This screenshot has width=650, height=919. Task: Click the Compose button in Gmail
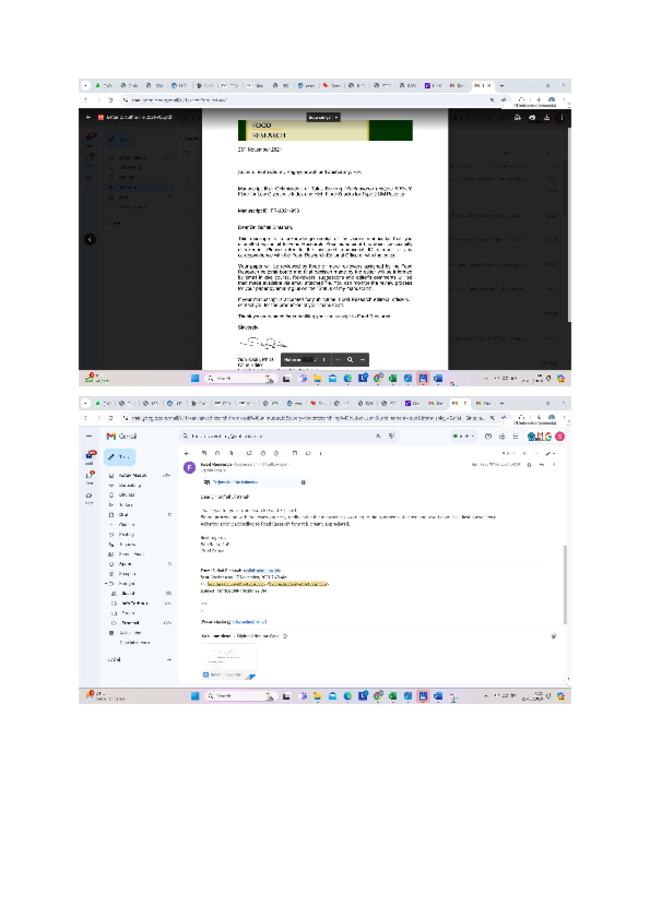pos(120,457)
